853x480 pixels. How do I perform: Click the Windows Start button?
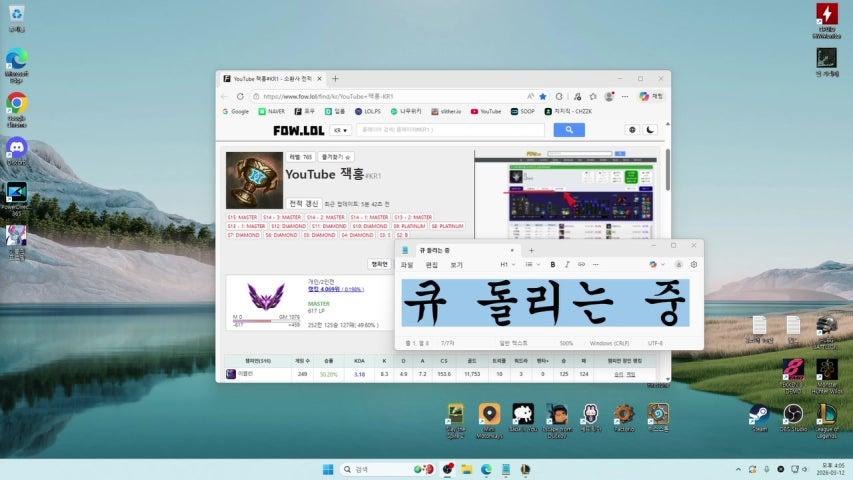tap(328, 469)
